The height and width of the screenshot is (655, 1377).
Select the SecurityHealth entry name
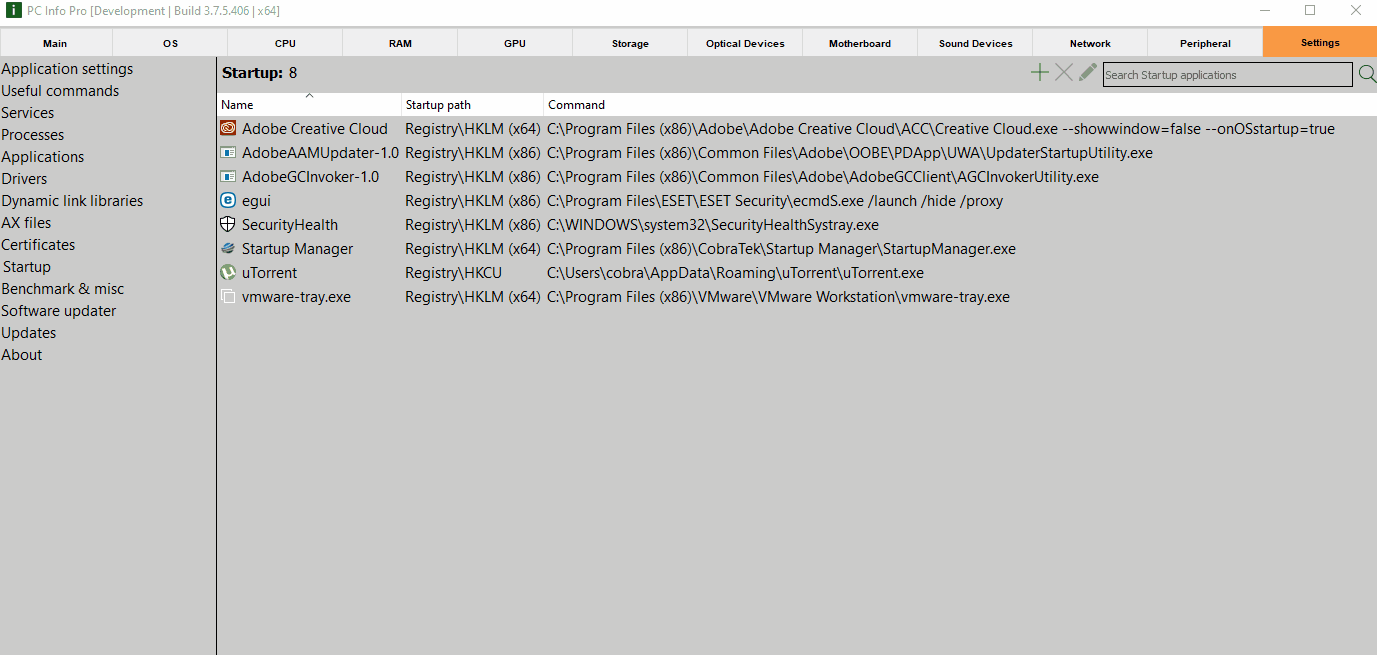(290, 225)
